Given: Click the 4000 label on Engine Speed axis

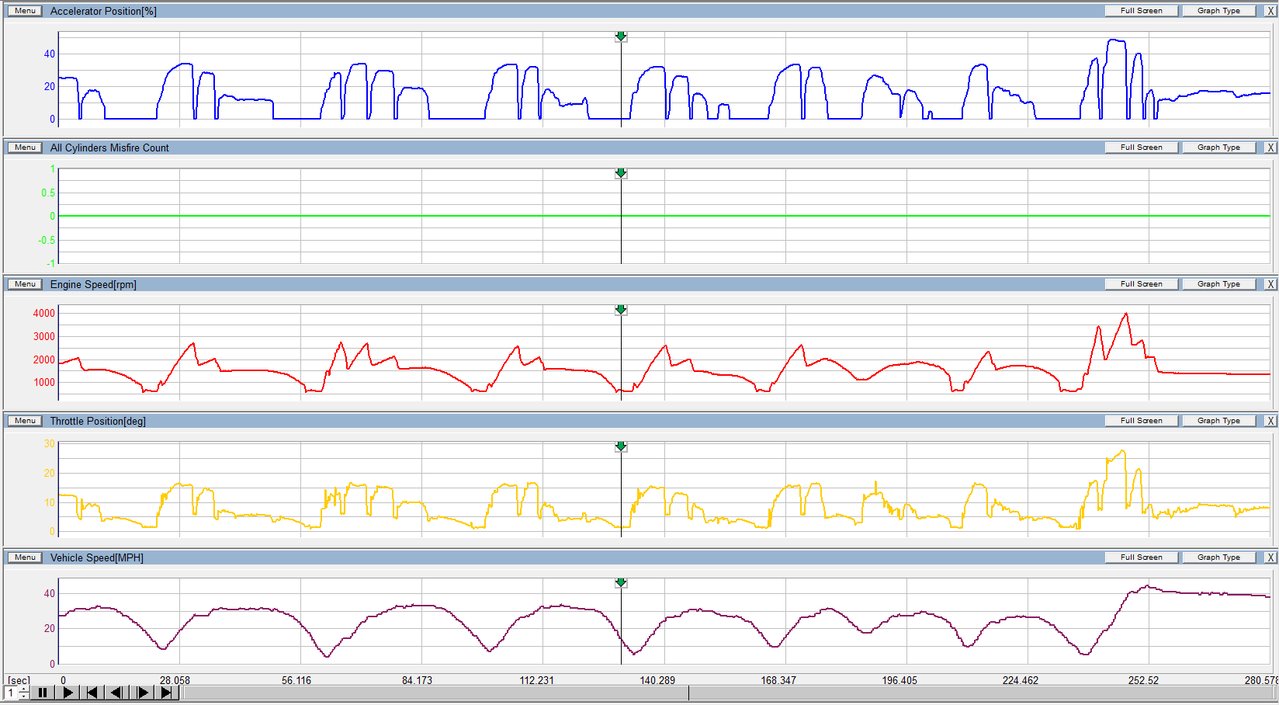Looking at the screenshot, I should click(44, 313).
